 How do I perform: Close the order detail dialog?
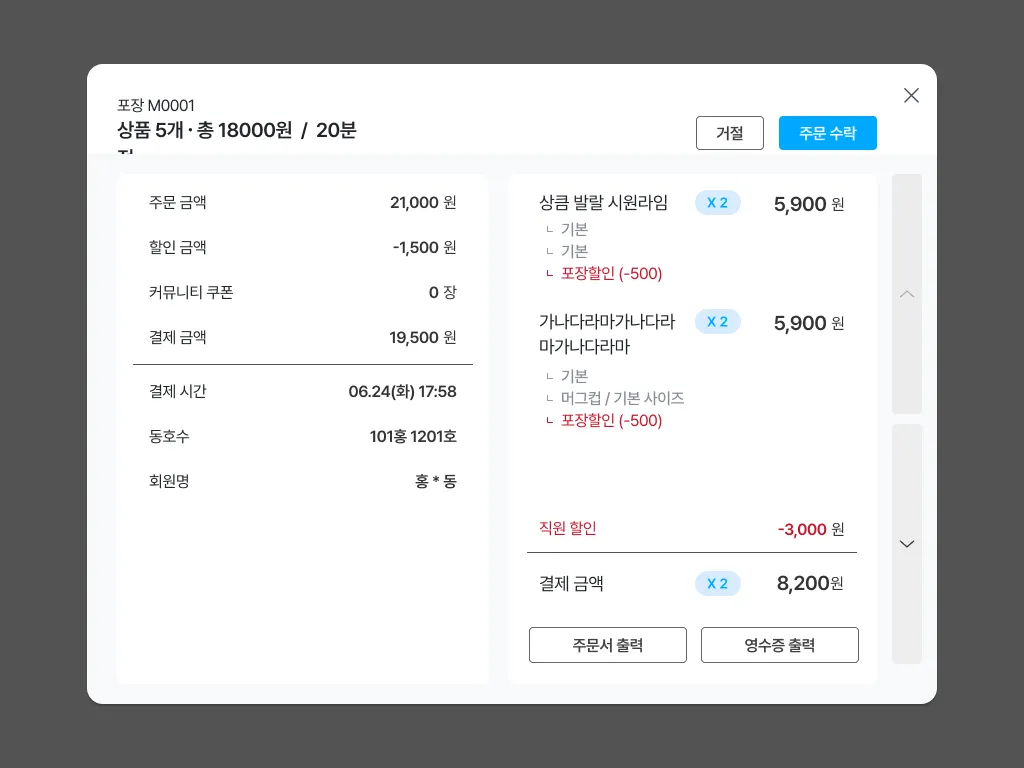(911, 95)
